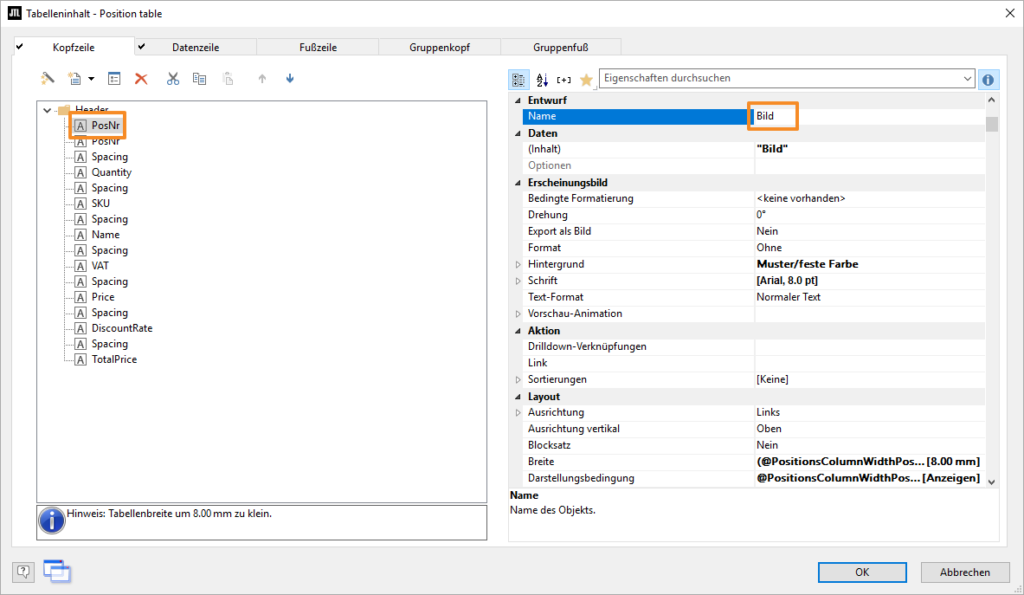Confirm the dialog with OK
The height and width of the screenshot is (595, 1024).
pyautogui.click(x=861, y=572)
